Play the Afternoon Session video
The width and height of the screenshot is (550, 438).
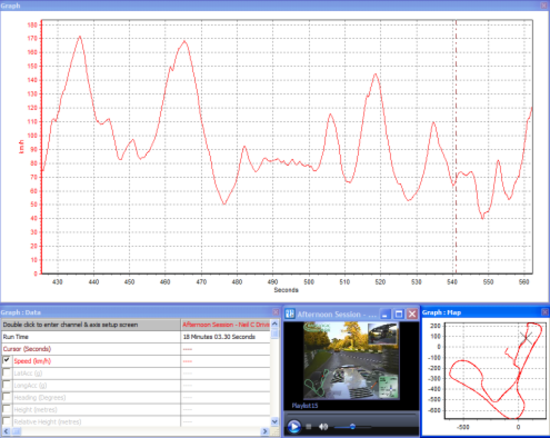[294, 426]
